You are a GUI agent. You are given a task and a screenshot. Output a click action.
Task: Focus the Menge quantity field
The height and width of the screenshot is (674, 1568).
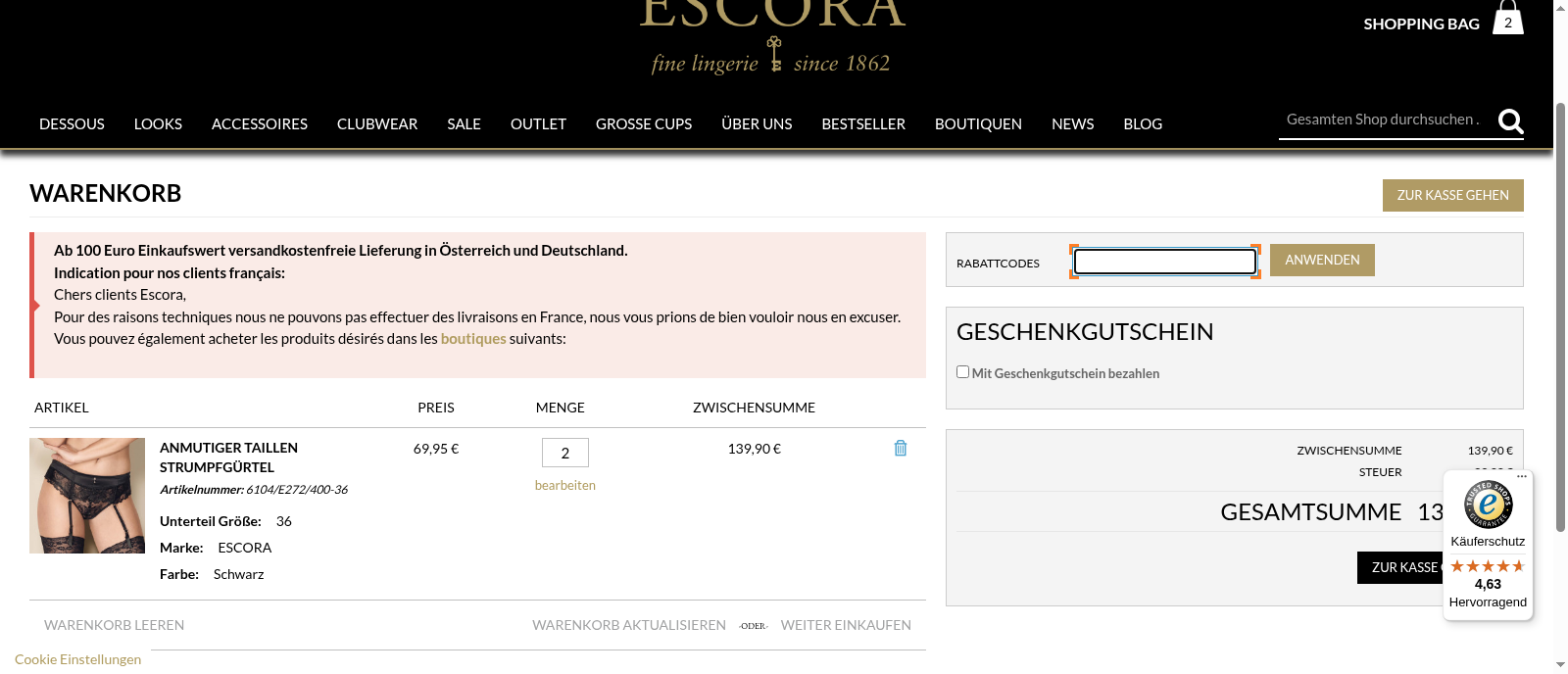[x=565, y=453]
